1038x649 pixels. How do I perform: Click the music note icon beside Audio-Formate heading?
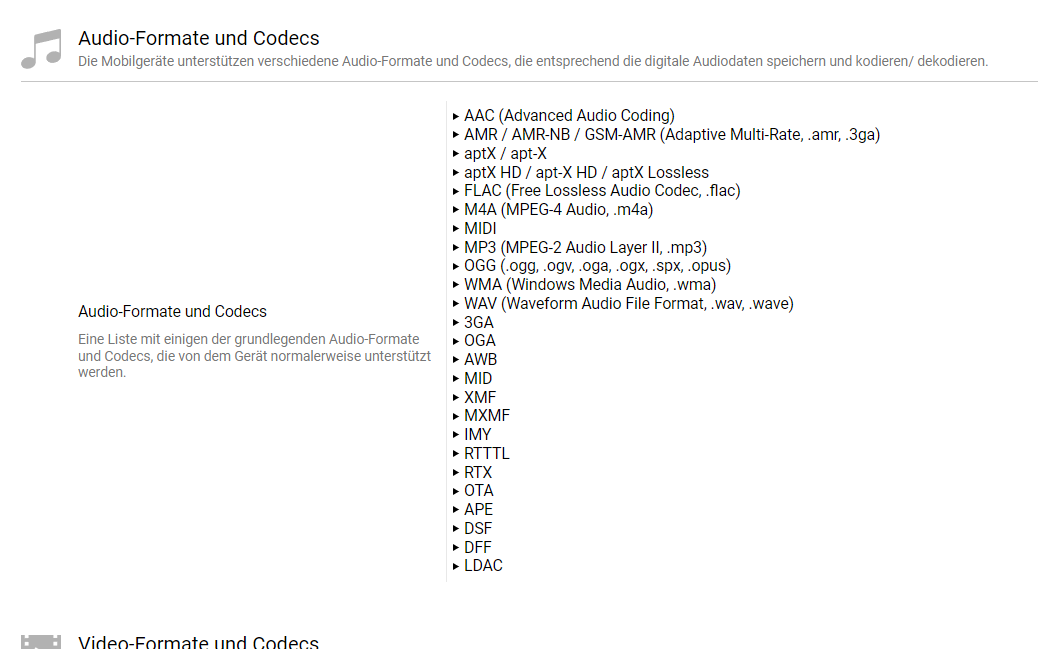click(41, 49)
